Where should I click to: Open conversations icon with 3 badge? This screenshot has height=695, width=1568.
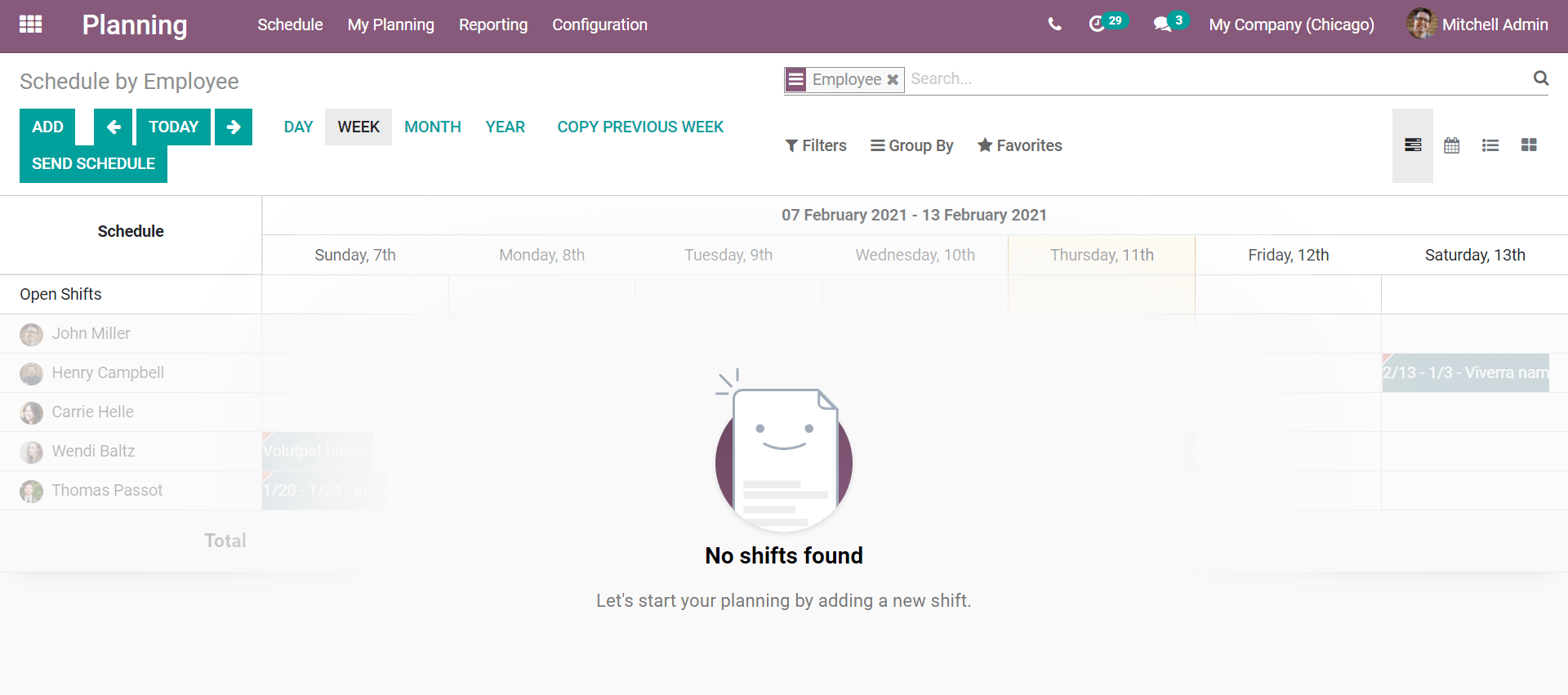click(x=1170, y=23)
